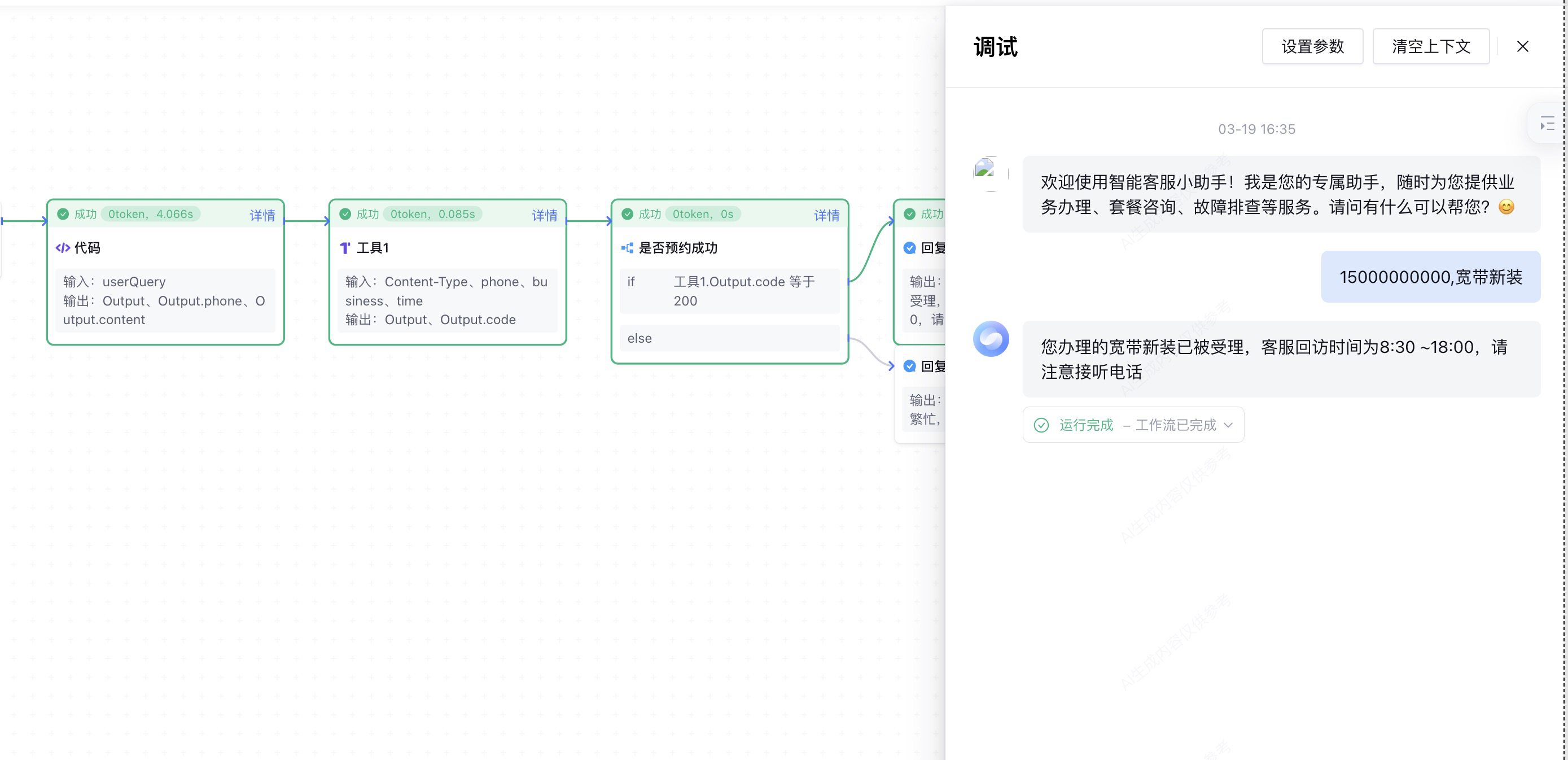Select the if condition row 工具1.Output.code
This screenshot has width=1568, height=760.
click(x=729, y=291)
